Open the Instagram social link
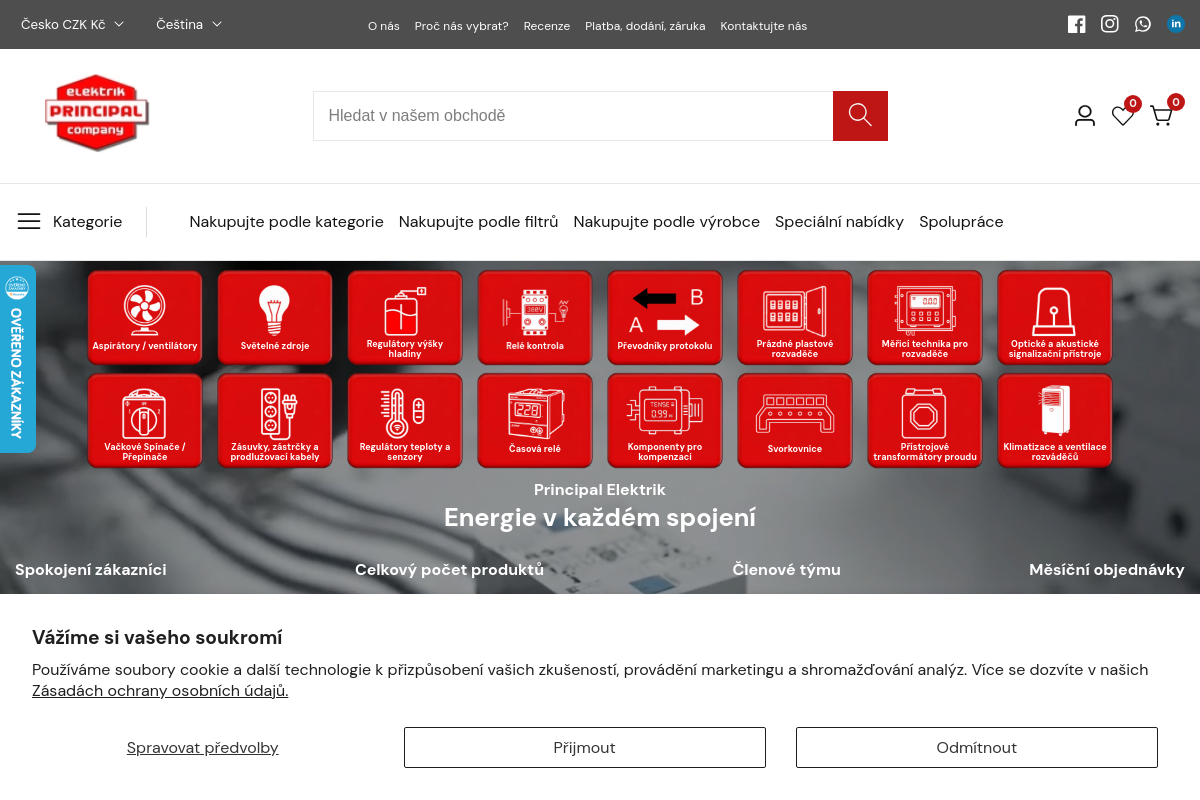This screenshot has height=800, width=1200. (1109, 24)
